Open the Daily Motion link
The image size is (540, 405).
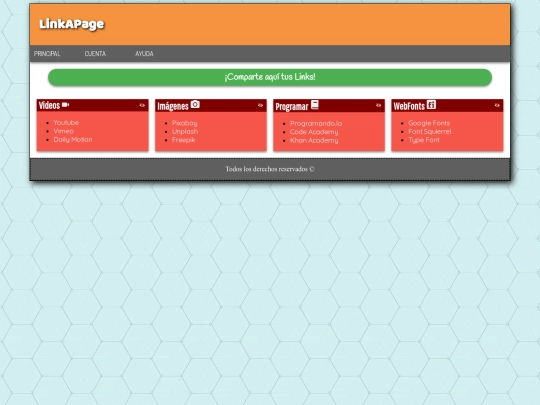(x=73, y=139)
